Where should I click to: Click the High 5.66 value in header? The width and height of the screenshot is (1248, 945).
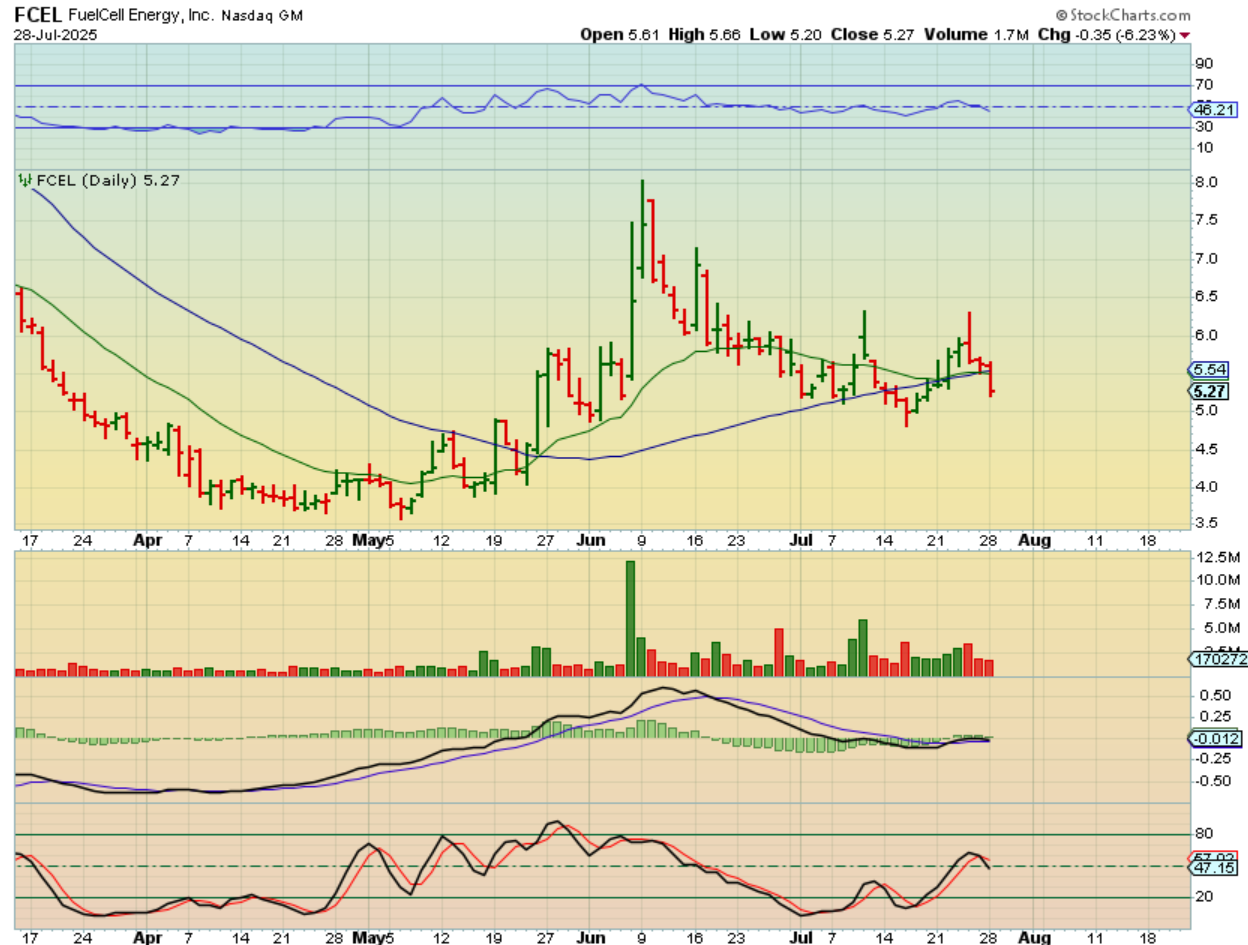point(698,34)
